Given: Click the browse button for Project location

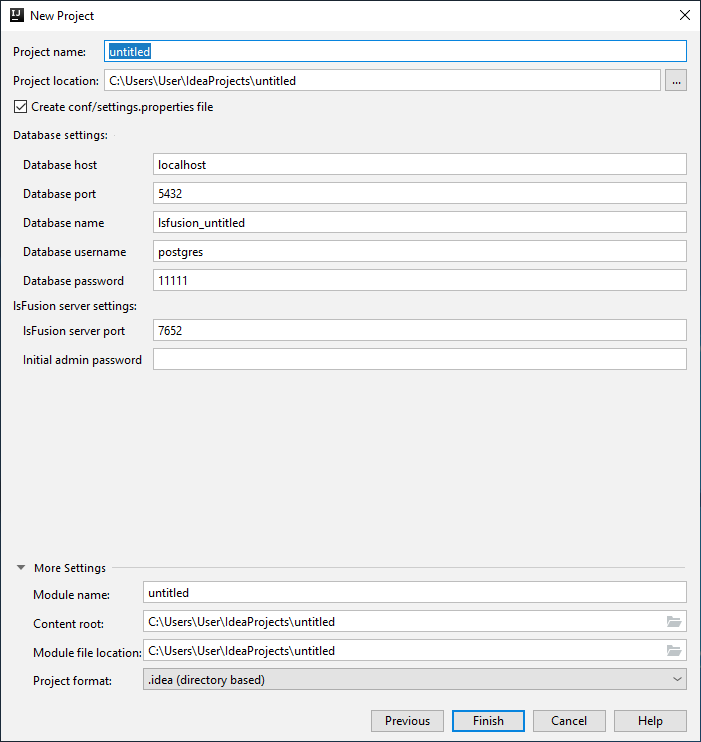Looking at the screenshot, I should click(x=676, y=81).
